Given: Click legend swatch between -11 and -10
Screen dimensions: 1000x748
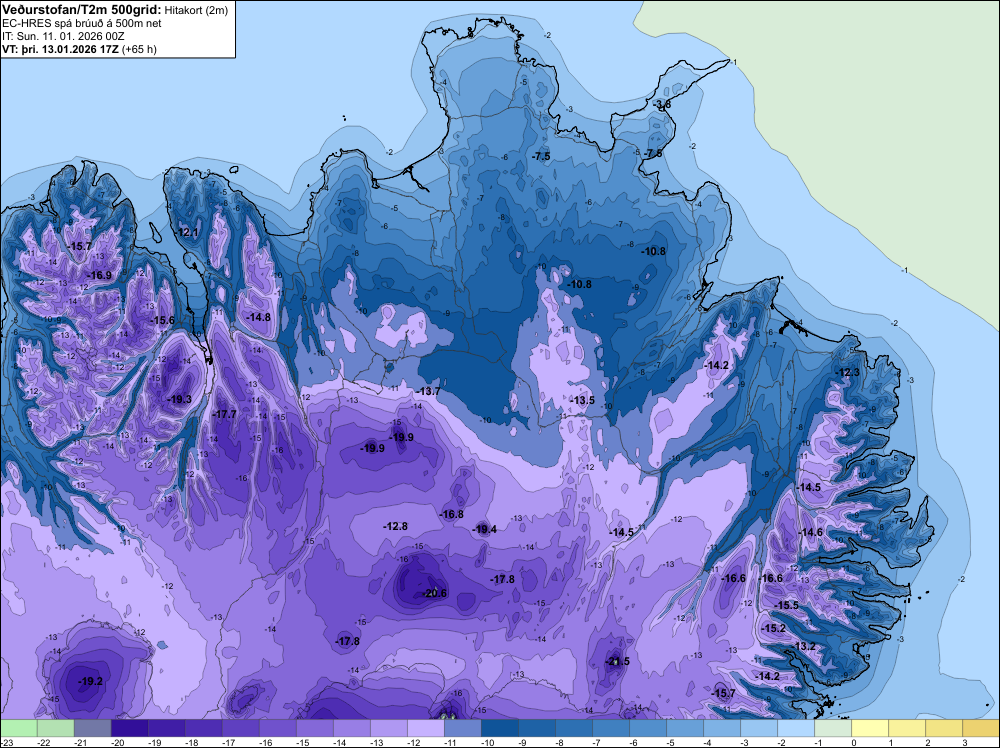Looking at the screenshot, I should (462, 728).
